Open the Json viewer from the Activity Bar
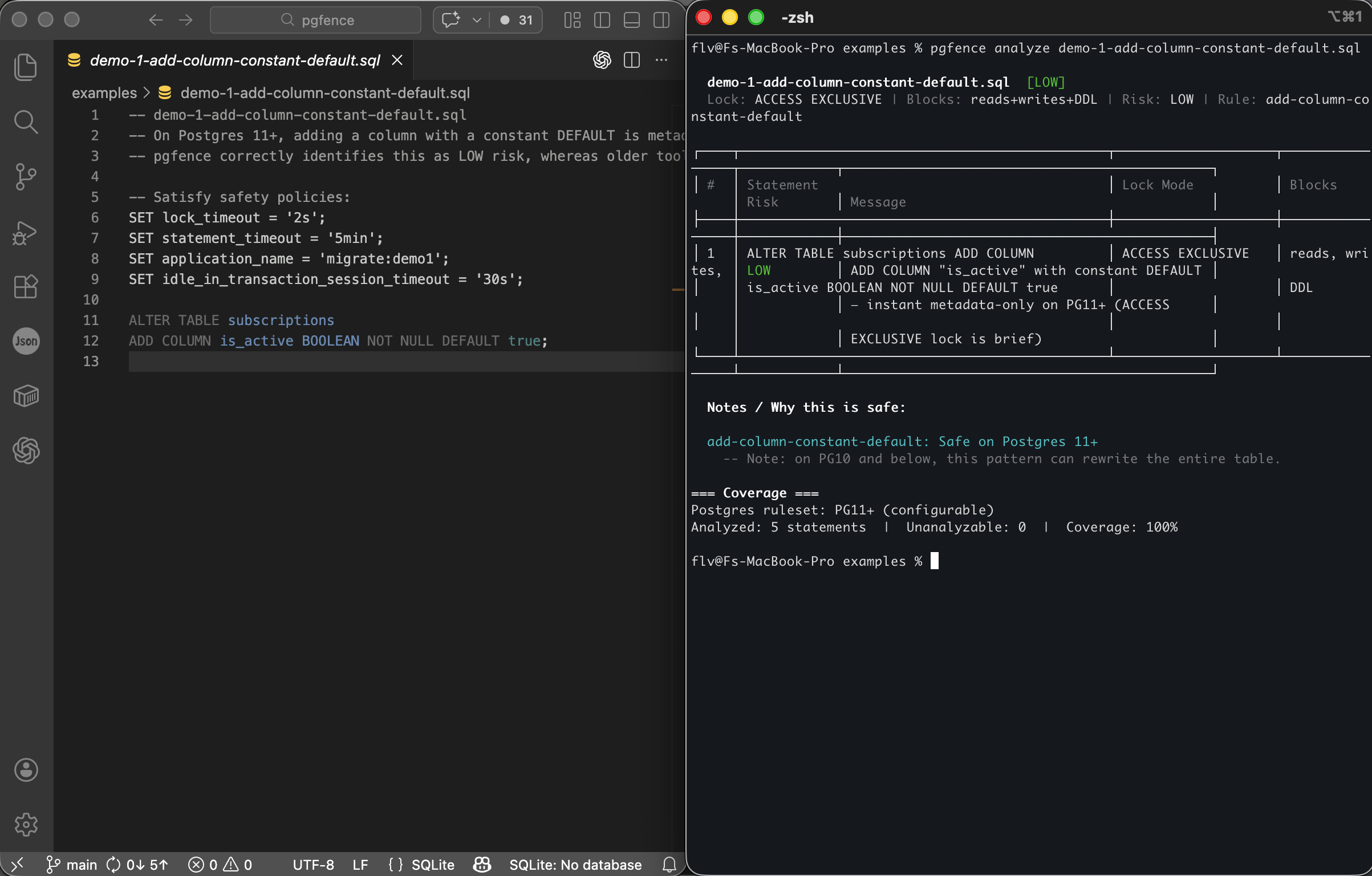The width and height of the screenshot is (1372, 876). coord(26,340)
